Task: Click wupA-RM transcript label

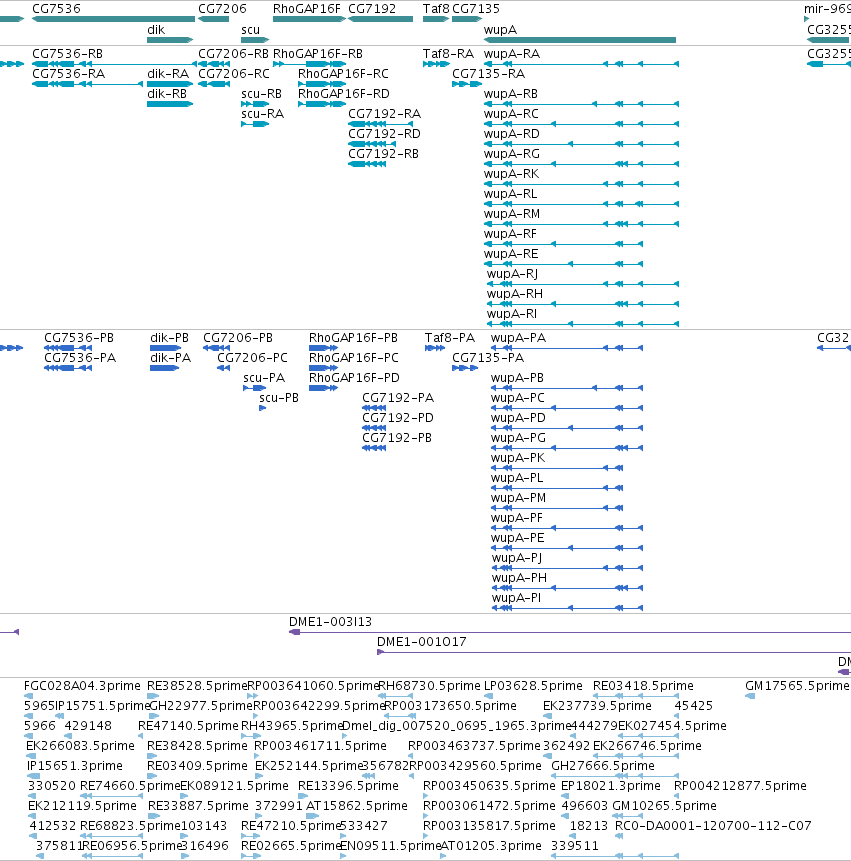Action: [x=512, y=214]
